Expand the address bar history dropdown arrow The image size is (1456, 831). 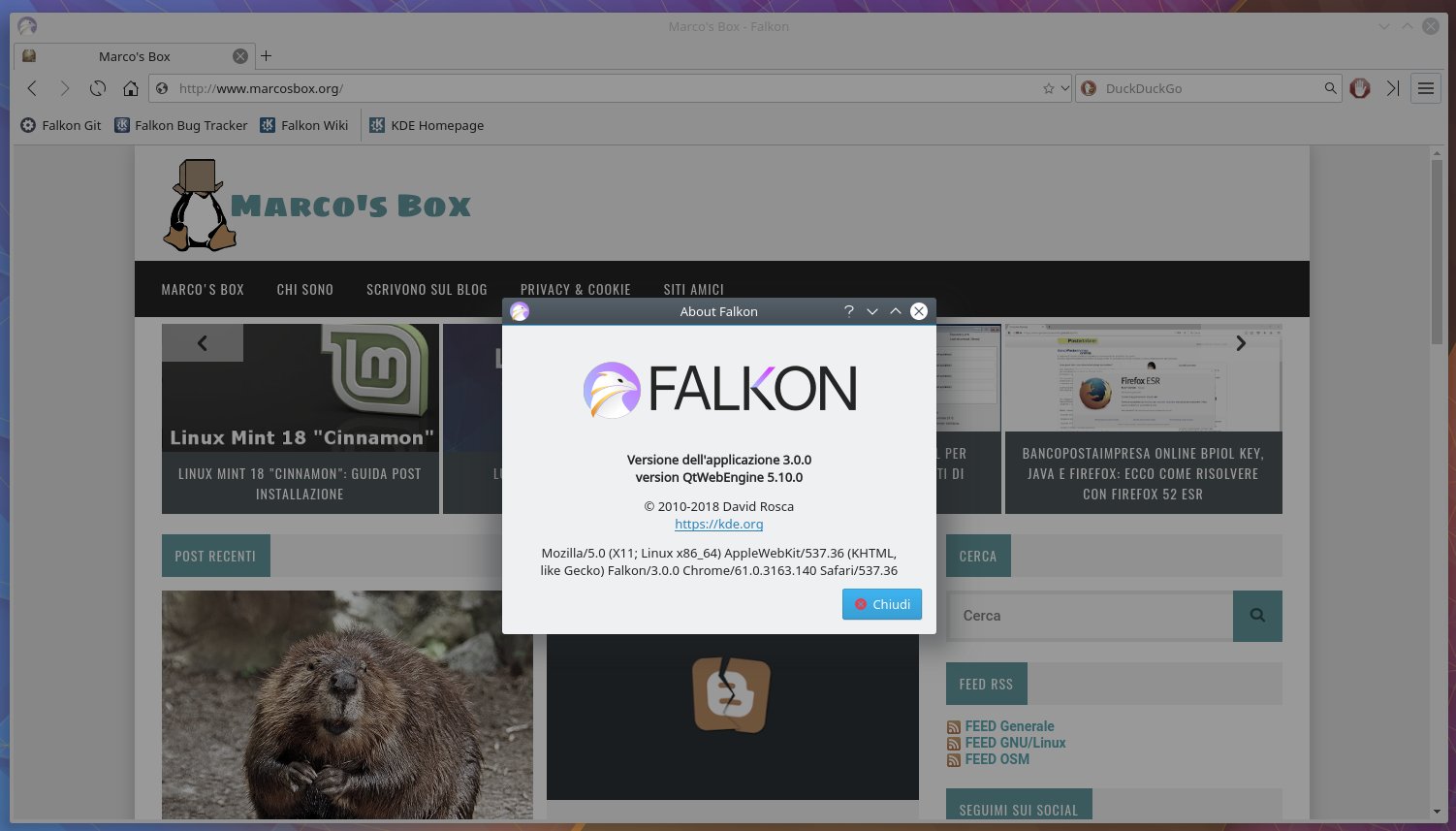click(1064, 88)
